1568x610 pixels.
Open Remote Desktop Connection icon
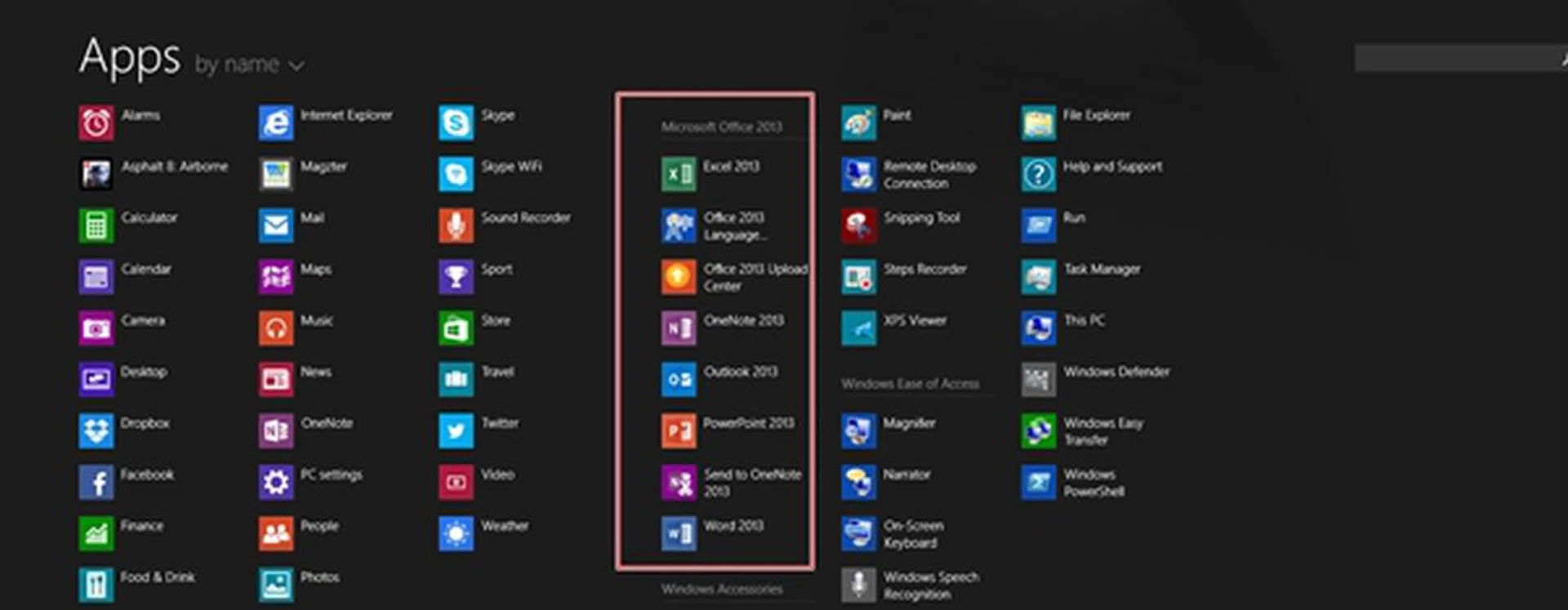859,175
